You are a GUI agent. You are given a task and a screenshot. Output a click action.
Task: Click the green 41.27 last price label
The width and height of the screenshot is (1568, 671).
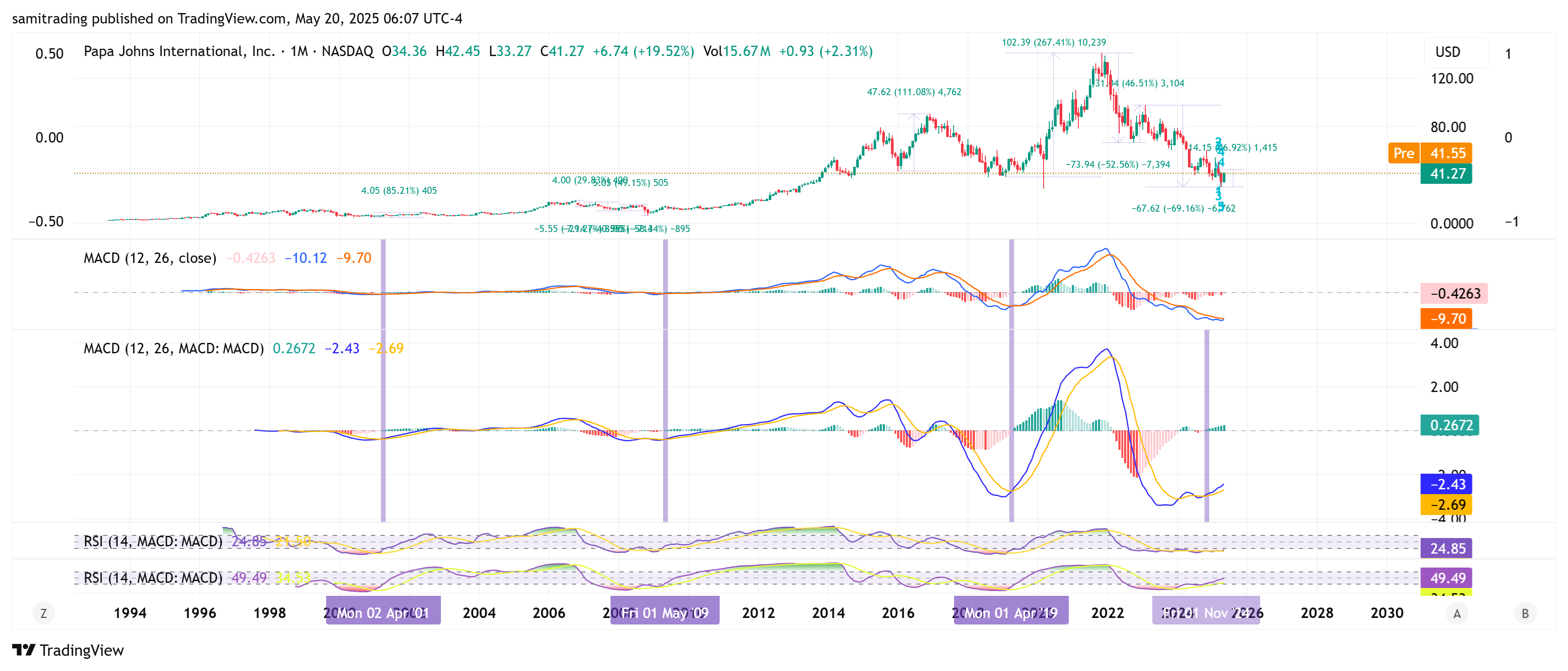1446,174
